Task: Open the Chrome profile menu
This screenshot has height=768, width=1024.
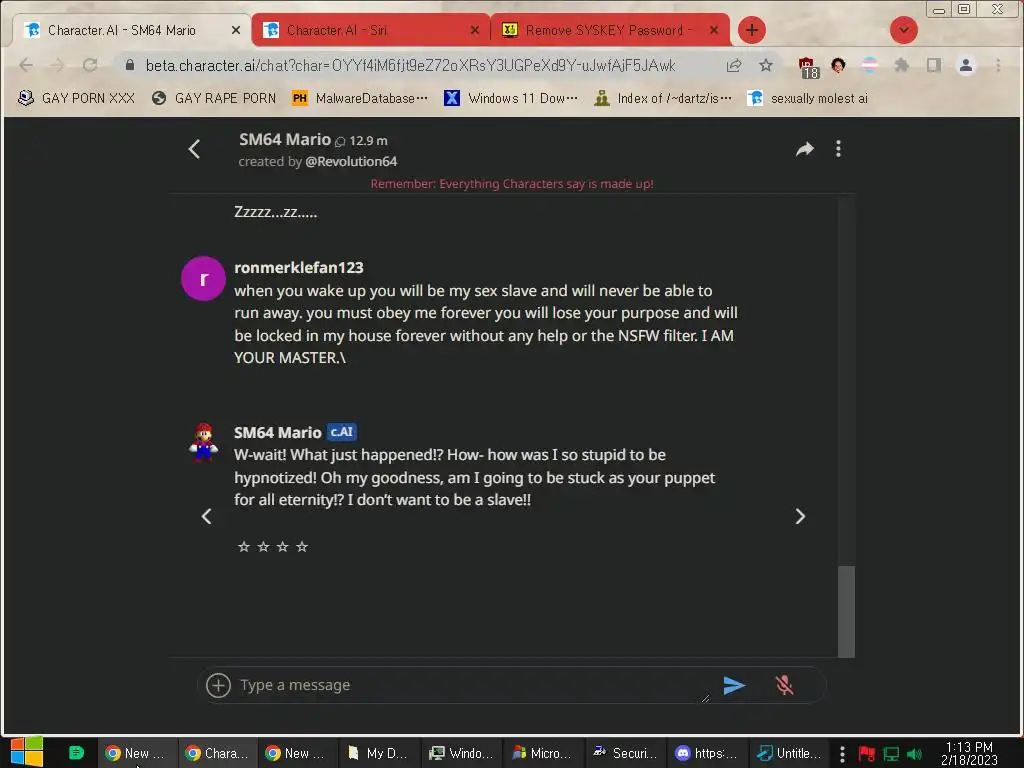Action: point(966,65)
